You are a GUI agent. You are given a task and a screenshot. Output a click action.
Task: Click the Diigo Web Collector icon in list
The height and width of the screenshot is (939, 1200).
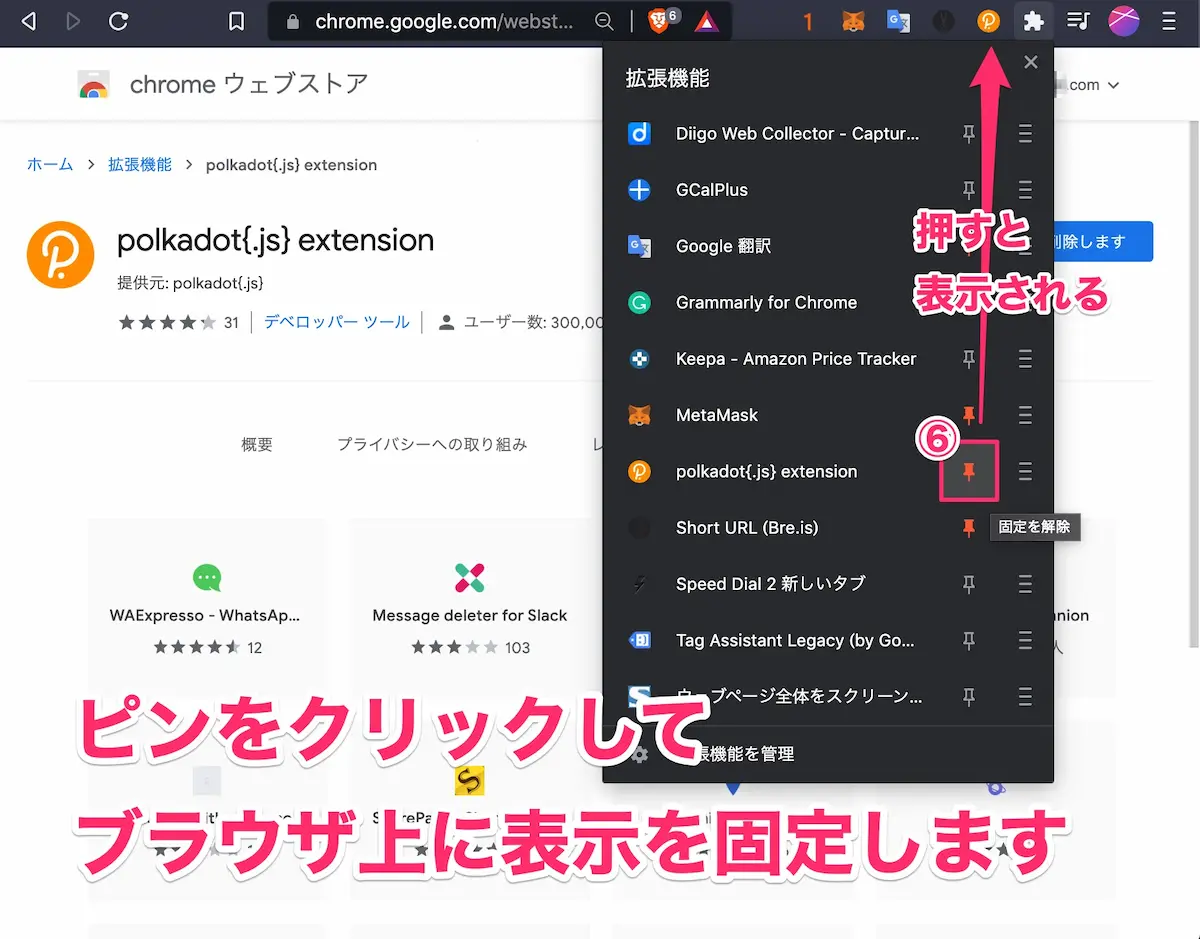tap(639, 133)
